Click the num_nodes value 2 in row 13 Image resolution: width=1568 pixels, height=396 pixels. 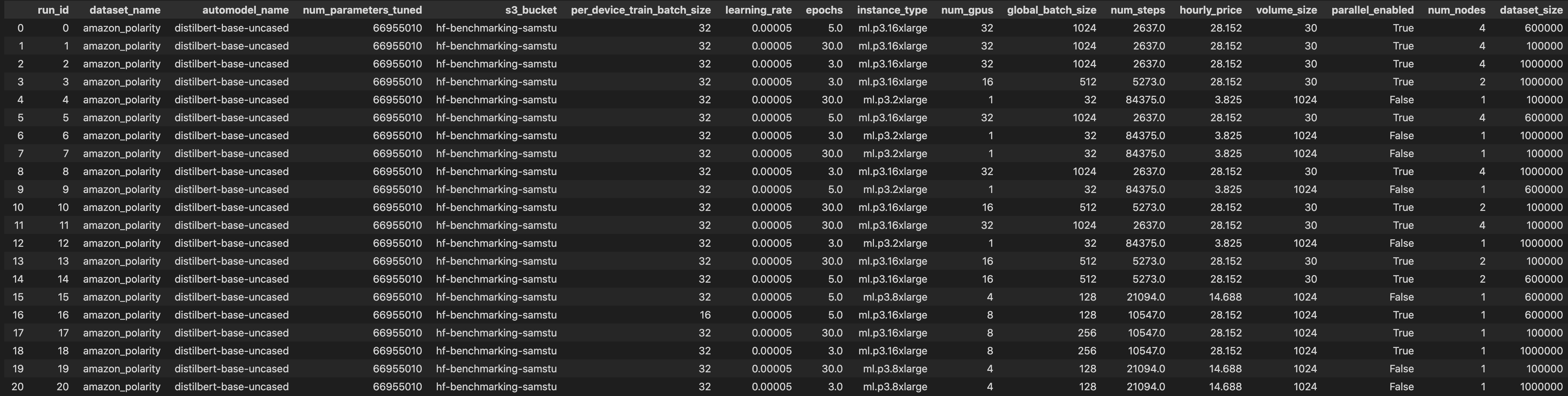pos(1482,261)
